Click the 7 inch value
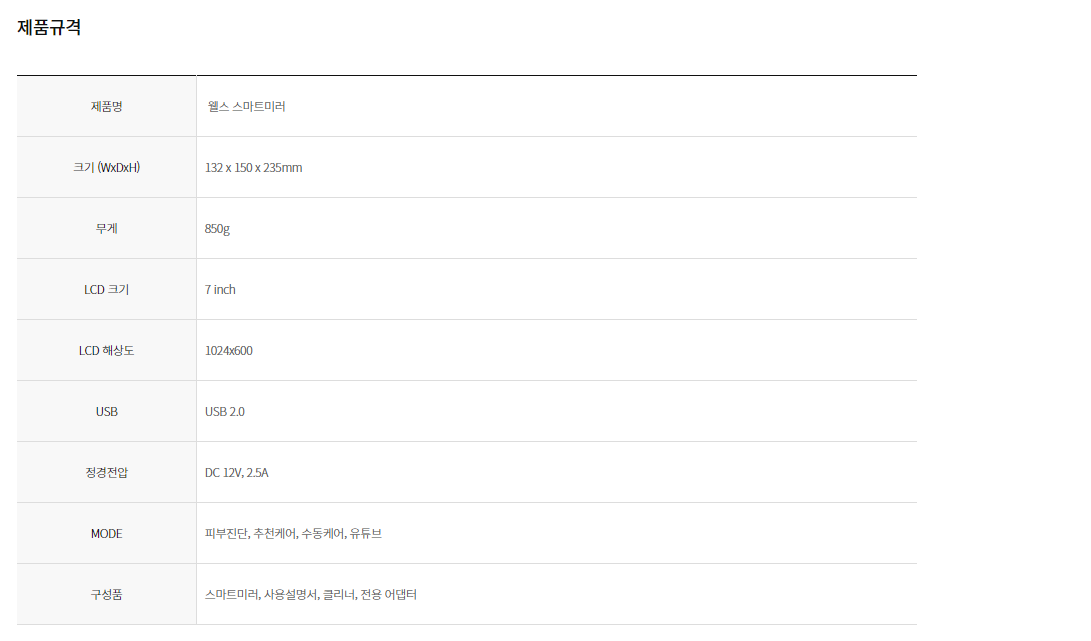 (220, 289)
